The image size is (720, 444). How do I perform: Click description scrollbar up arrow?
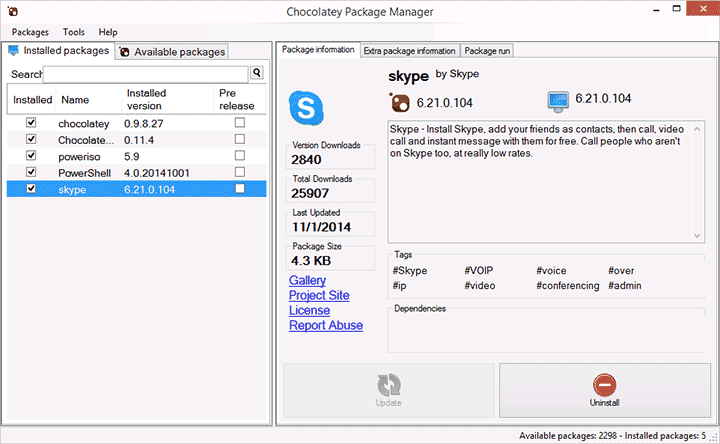click(x=697, y=129)
